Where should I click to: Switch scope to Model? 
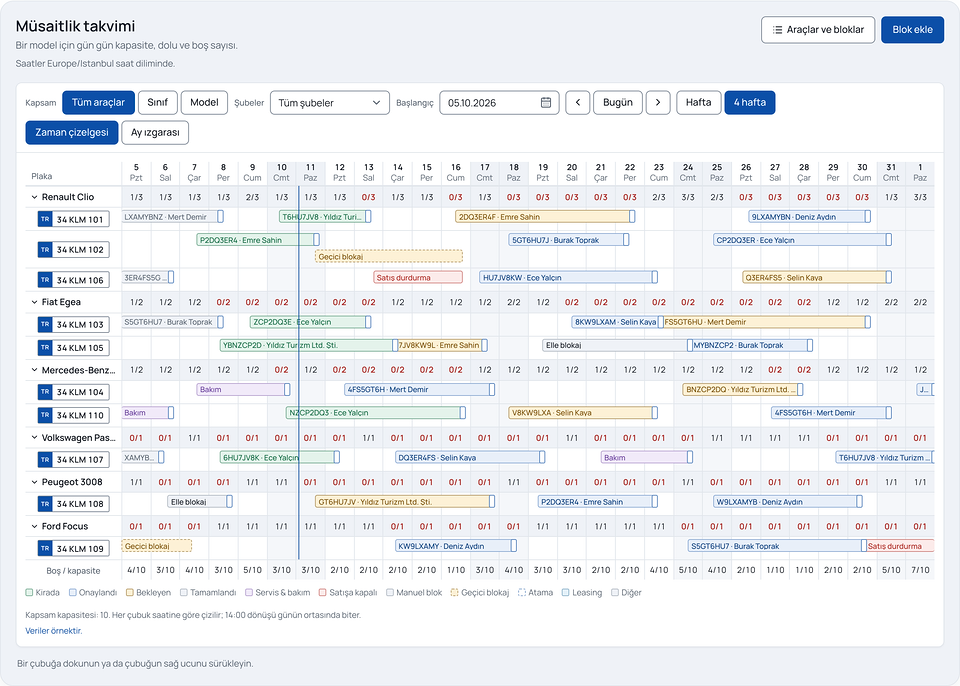click(204, 103)
